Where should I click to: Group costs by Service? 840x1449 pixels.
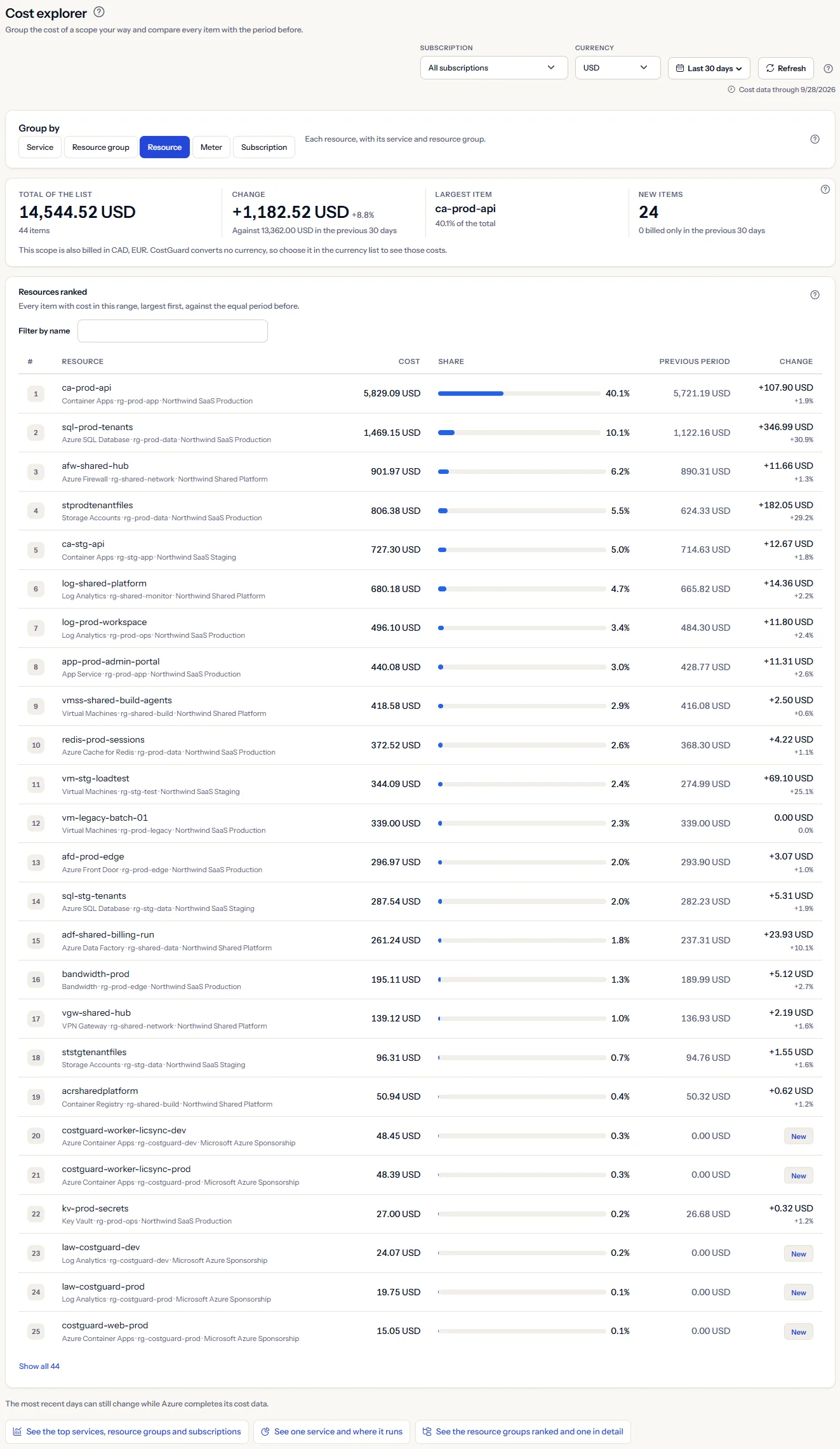coord(40,147)
